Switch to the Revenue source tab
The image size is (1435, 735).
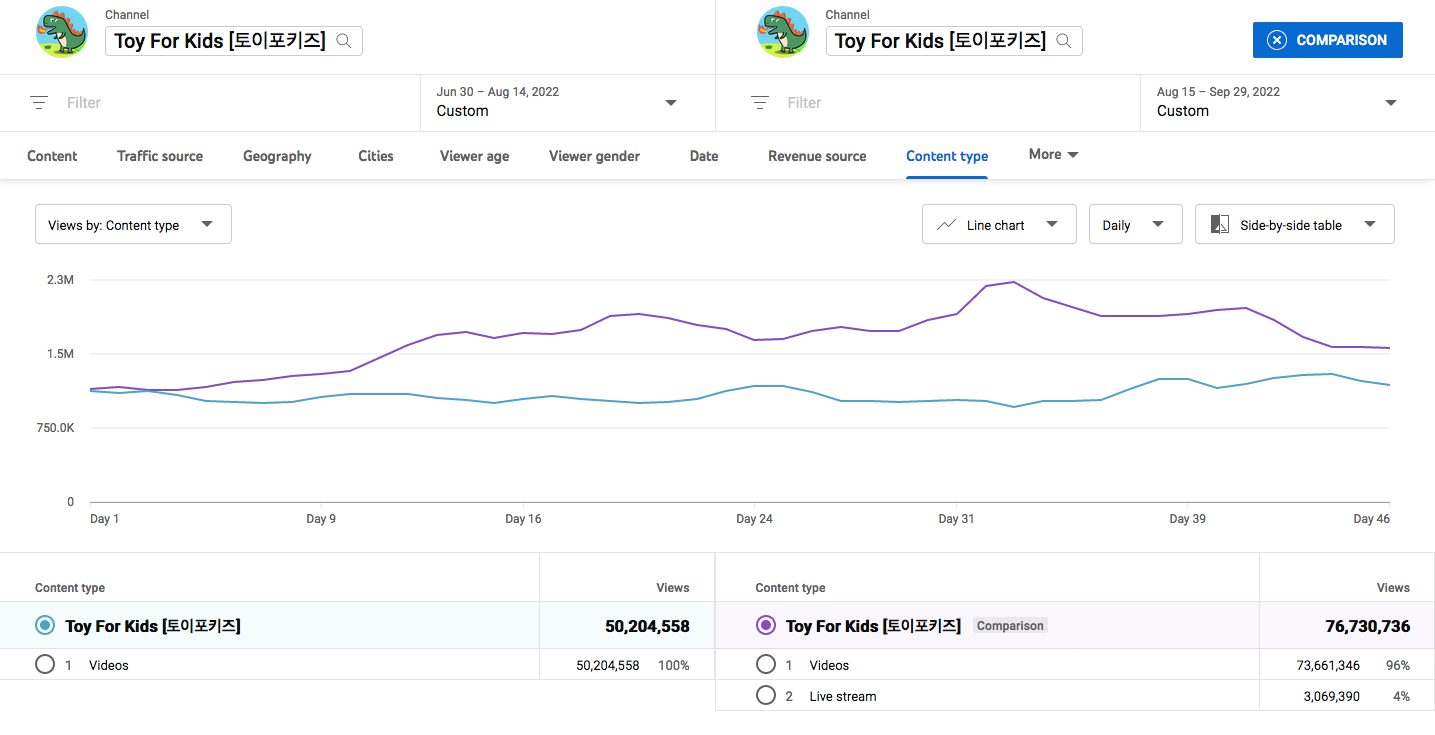(817, 156)
